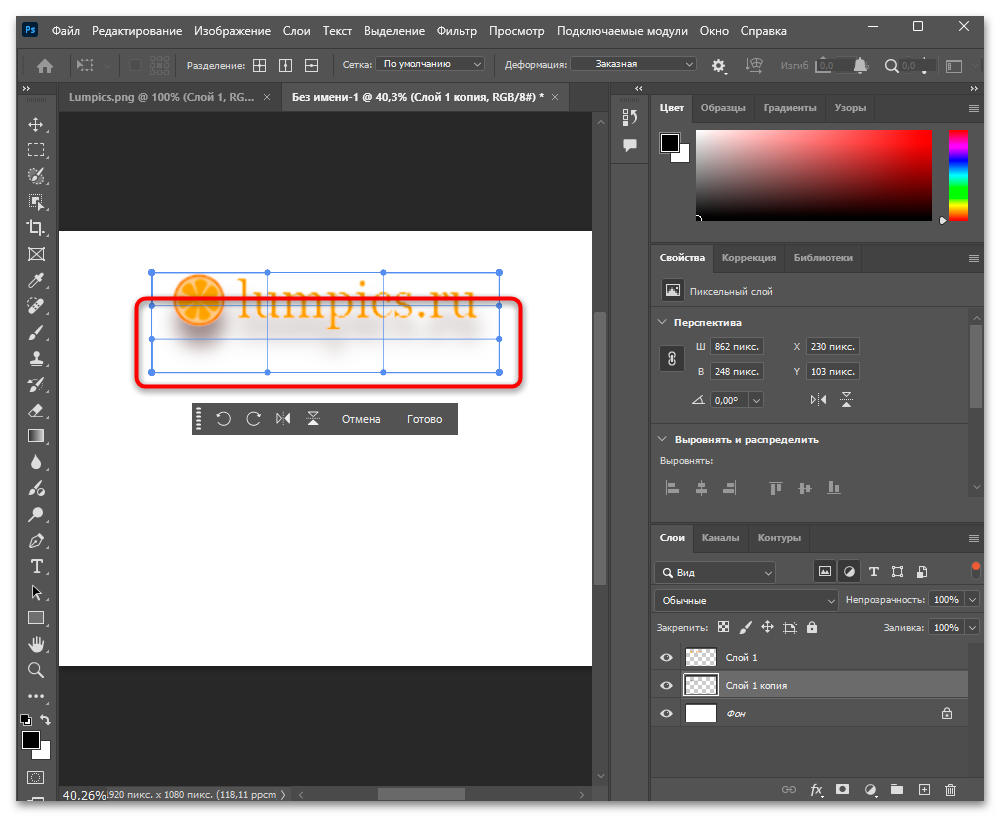Open Заливка fill dropdown arrow
Viewport: 1000px width, 817px height.
pos(972,628)
